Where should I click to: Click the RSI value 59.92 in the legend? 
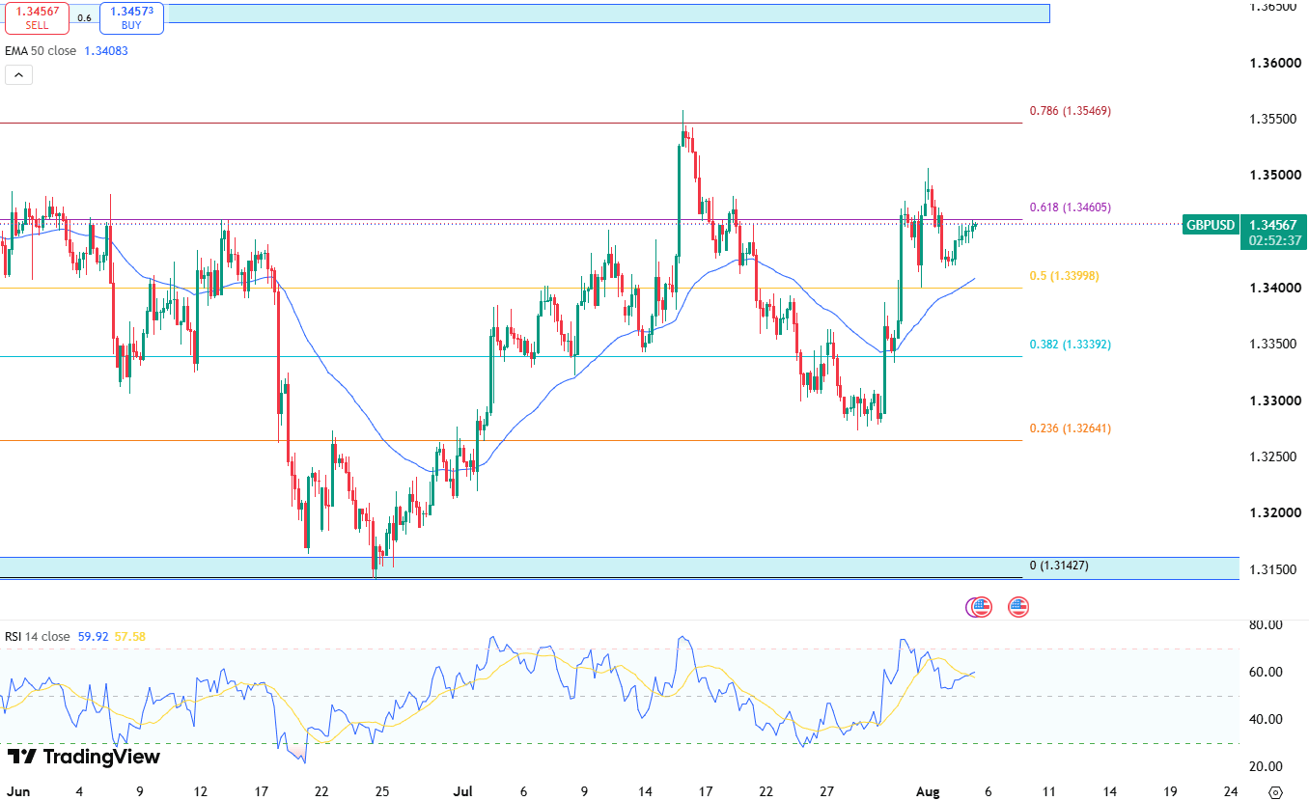(x=92, y=636)
